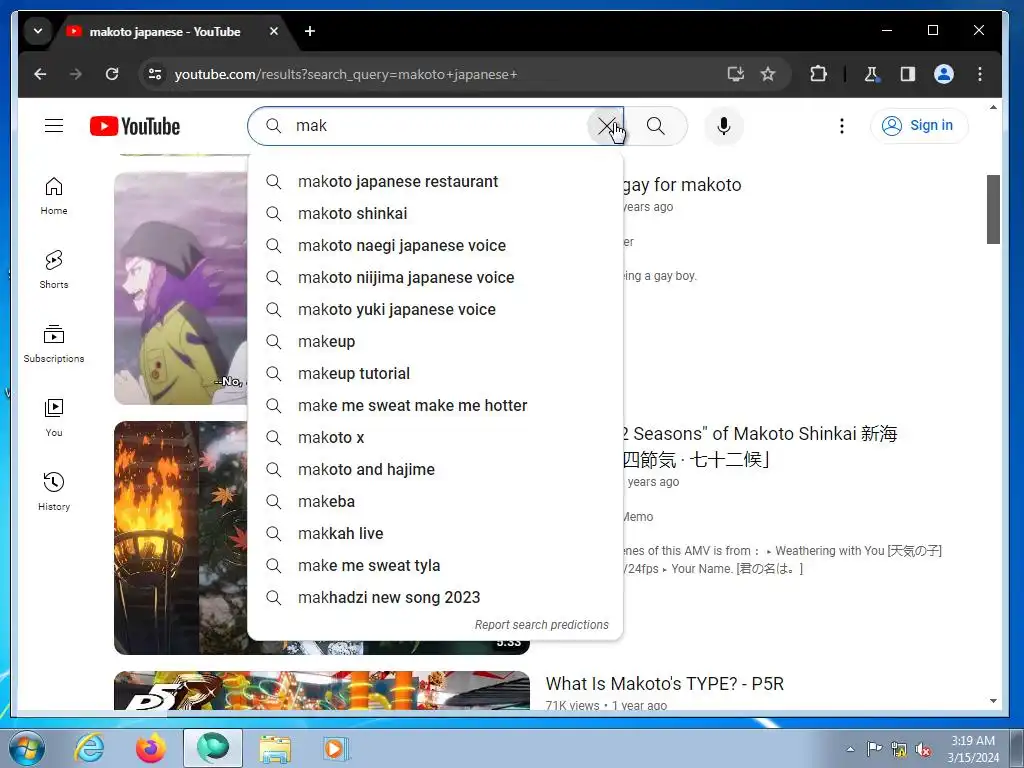Image resolution: width=1024 pixels, height=768 pixels.
Task: Expand the tab search dropdown
Action: [x=38, y=31]
